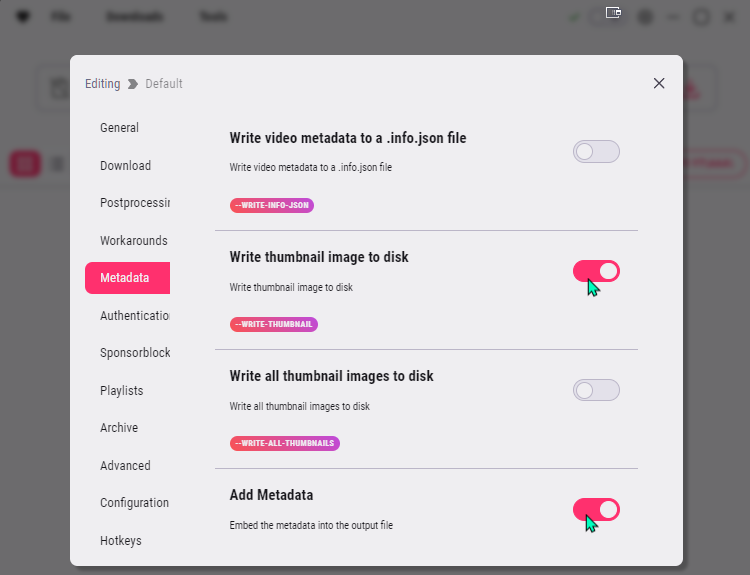
Task: Click the Editing breadcrumb link
Action: click(x=102, y=84)
